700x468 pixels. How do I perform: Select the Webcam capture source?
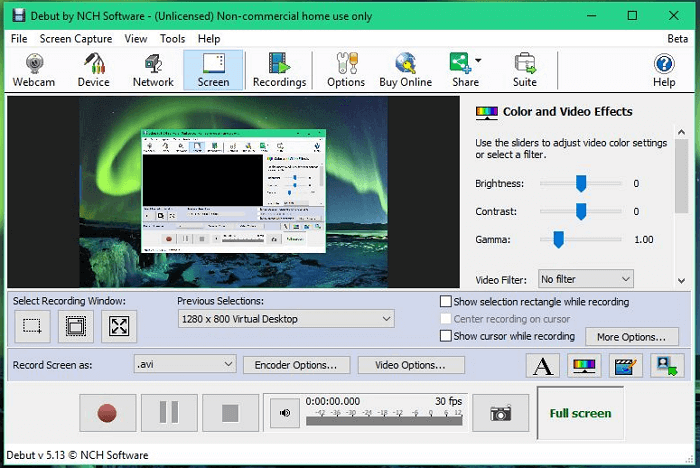pos(33,69)
